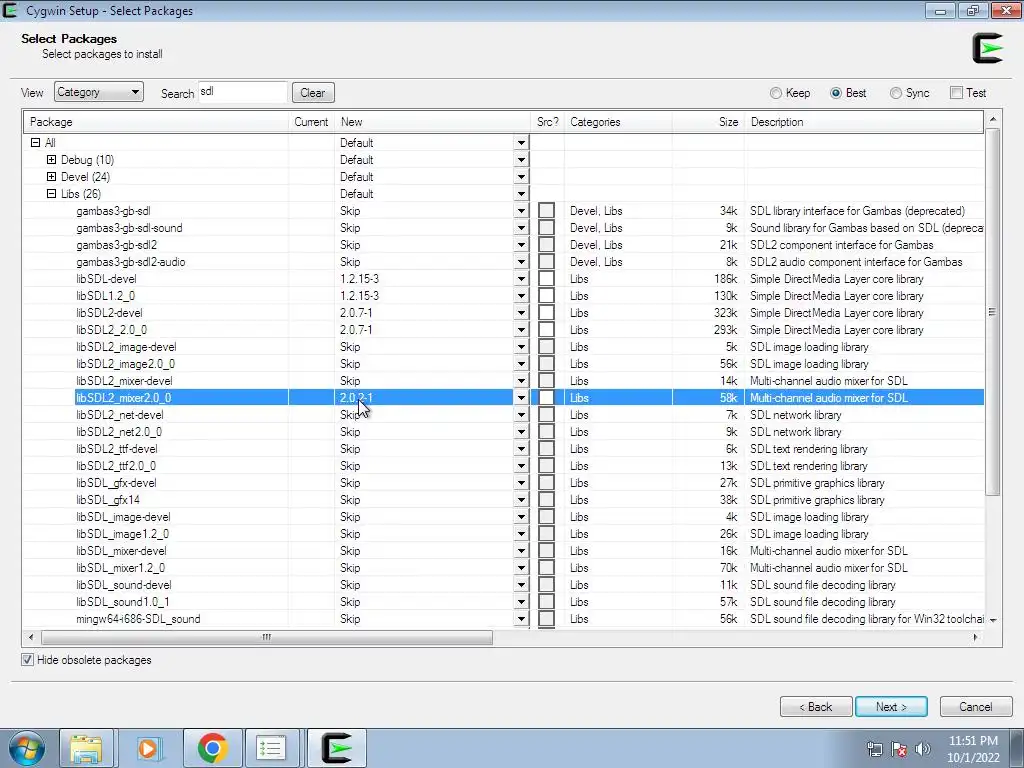Tick the Src checkbox for libSDL2-devel
Screen dimensions: 1024x768
547,313
